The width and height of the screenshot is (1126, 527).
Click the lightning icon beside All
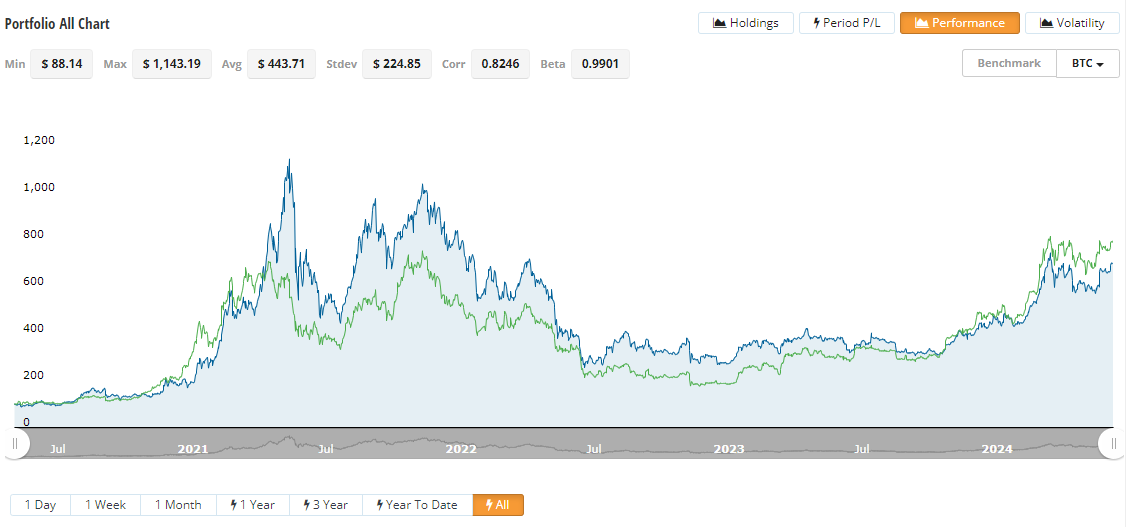(x=490, y=505)
